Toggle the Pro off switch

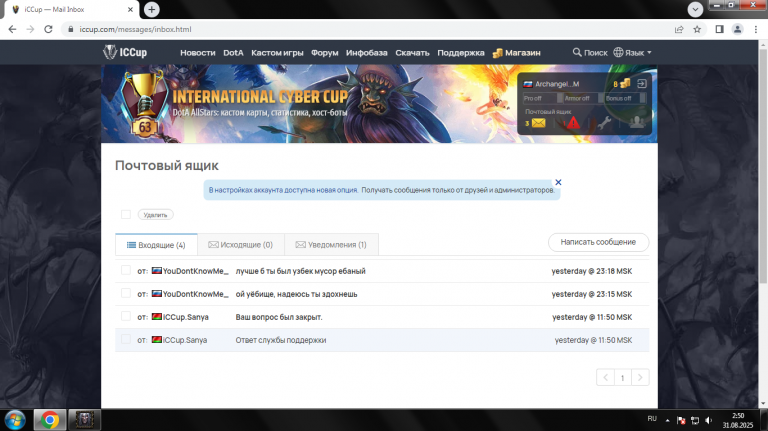point(543,98)
